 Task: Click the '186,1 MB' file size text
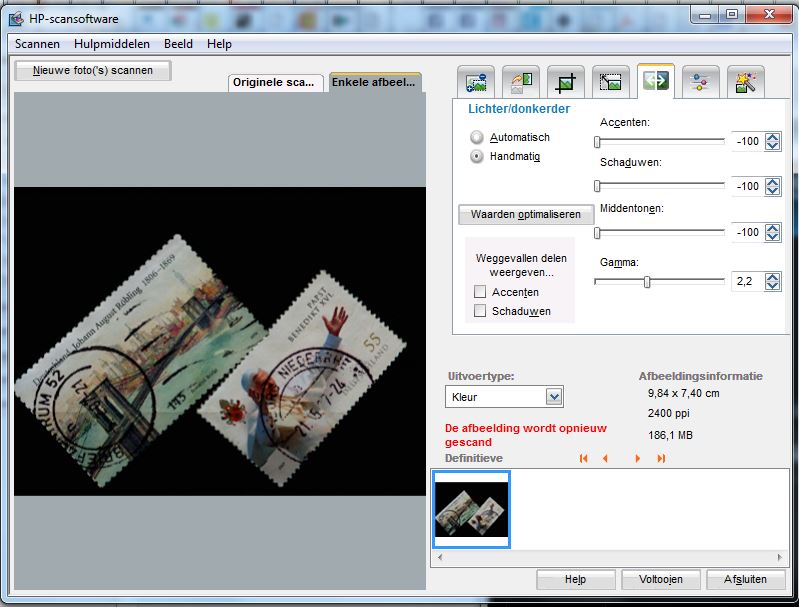click(x=670, y=435)
